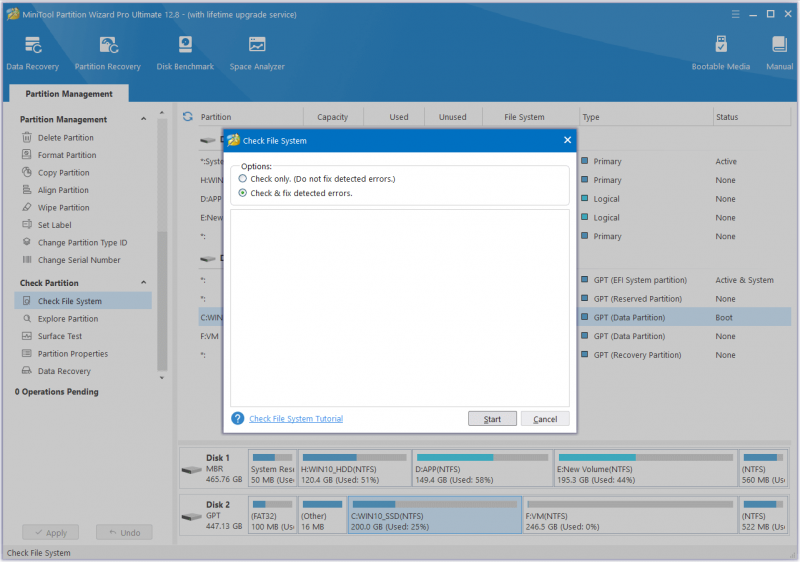Click the Start button in dialog
This screenshot has width=800, height=562.
click(492, 419)
